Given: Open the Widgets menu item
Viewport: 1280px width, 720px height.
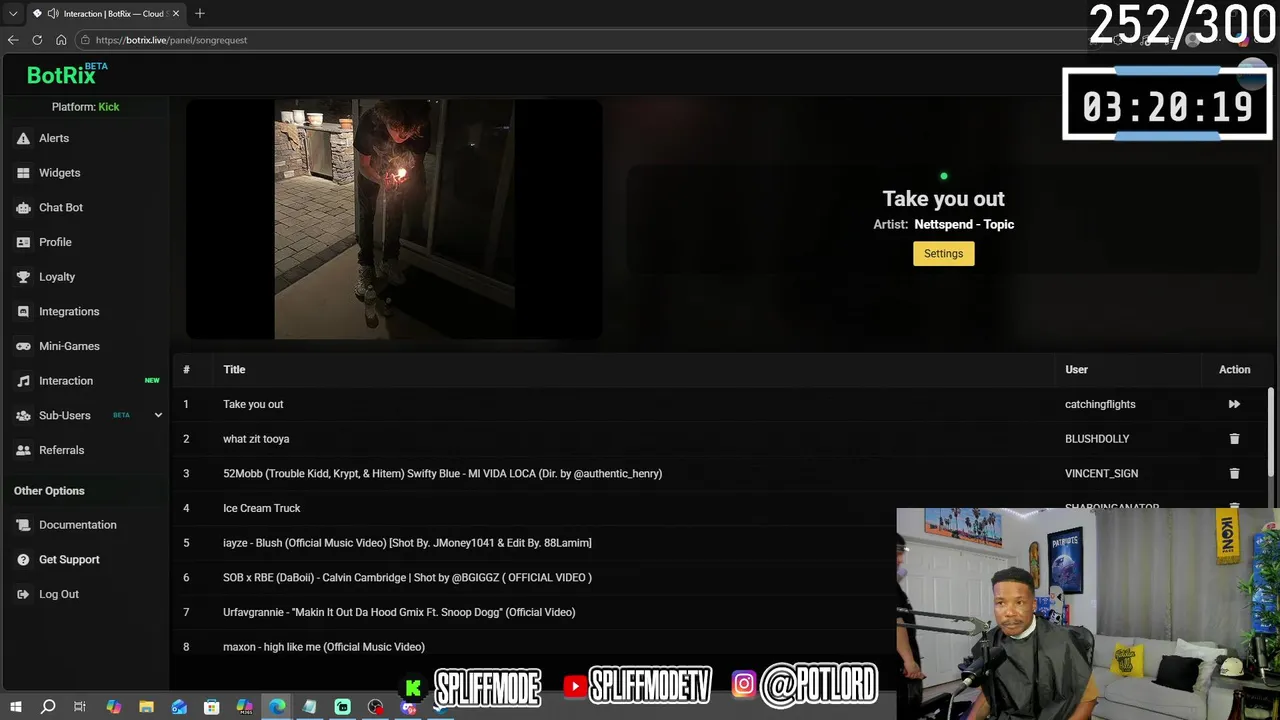Looking at the screenshot, I should point(59,173).
